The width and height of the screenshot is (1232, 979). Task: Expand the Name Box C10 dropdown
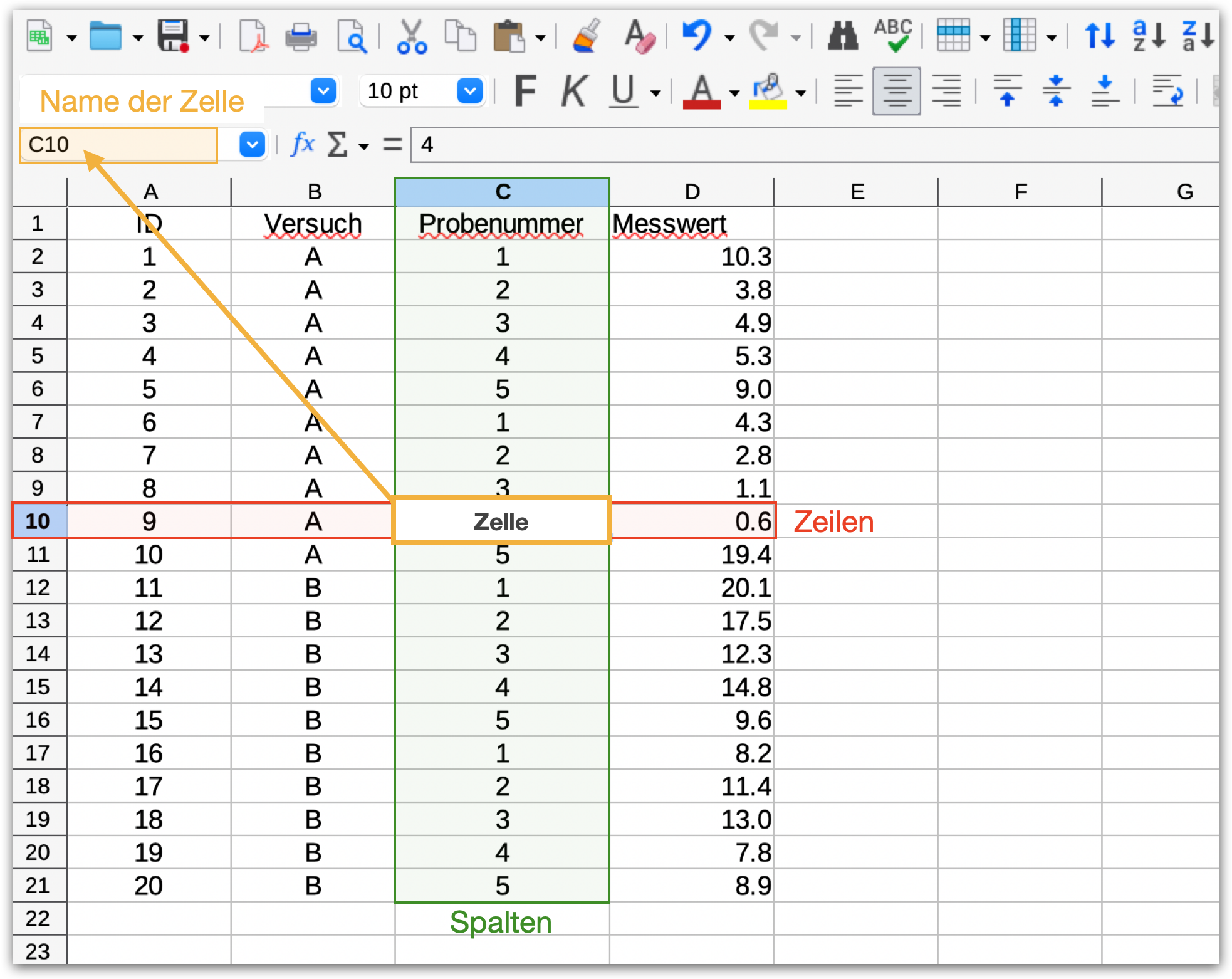[252, 145]
